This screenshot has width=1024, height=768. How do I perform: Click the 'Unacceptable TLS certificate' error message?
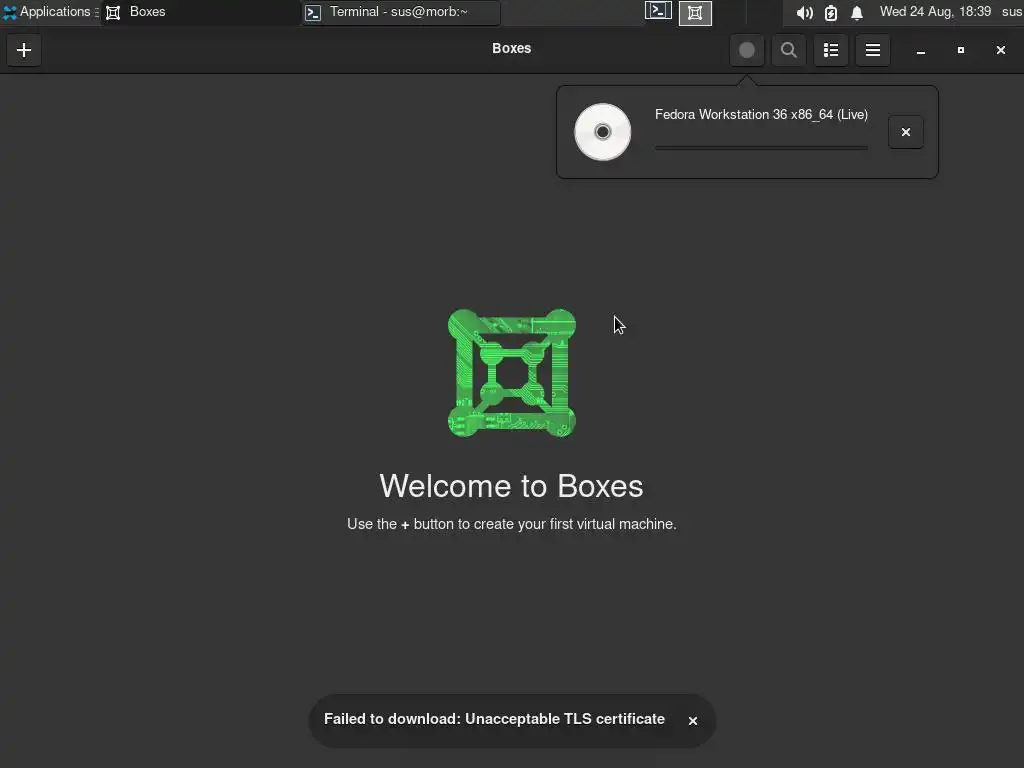point(494,719)
